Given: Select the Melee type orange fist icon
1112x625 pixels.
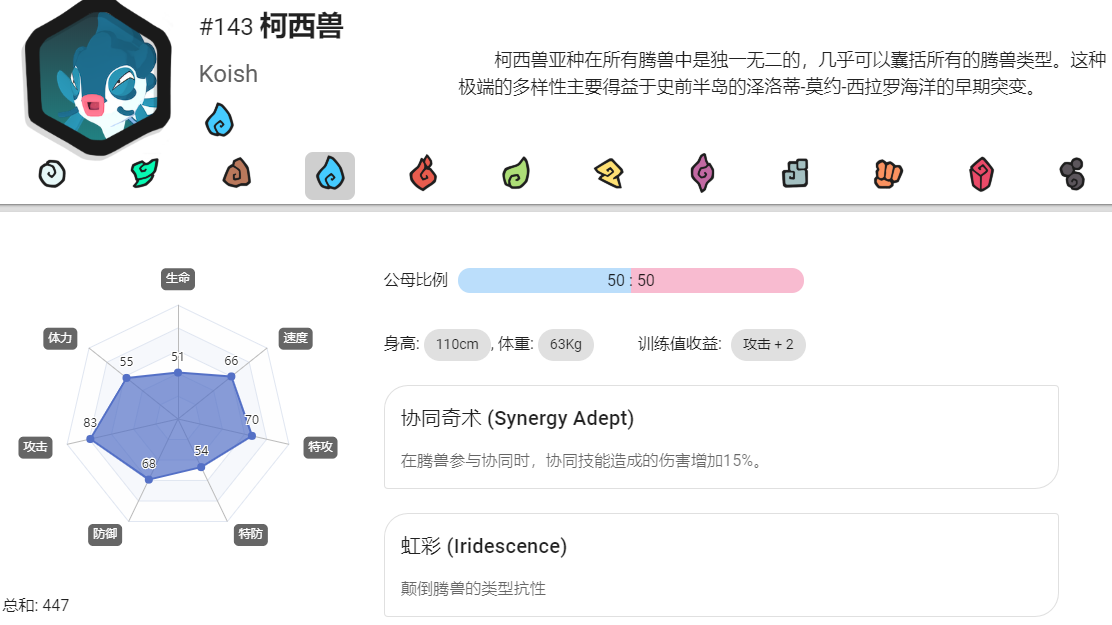Looking at the screenshot, I should click(888, 175).
